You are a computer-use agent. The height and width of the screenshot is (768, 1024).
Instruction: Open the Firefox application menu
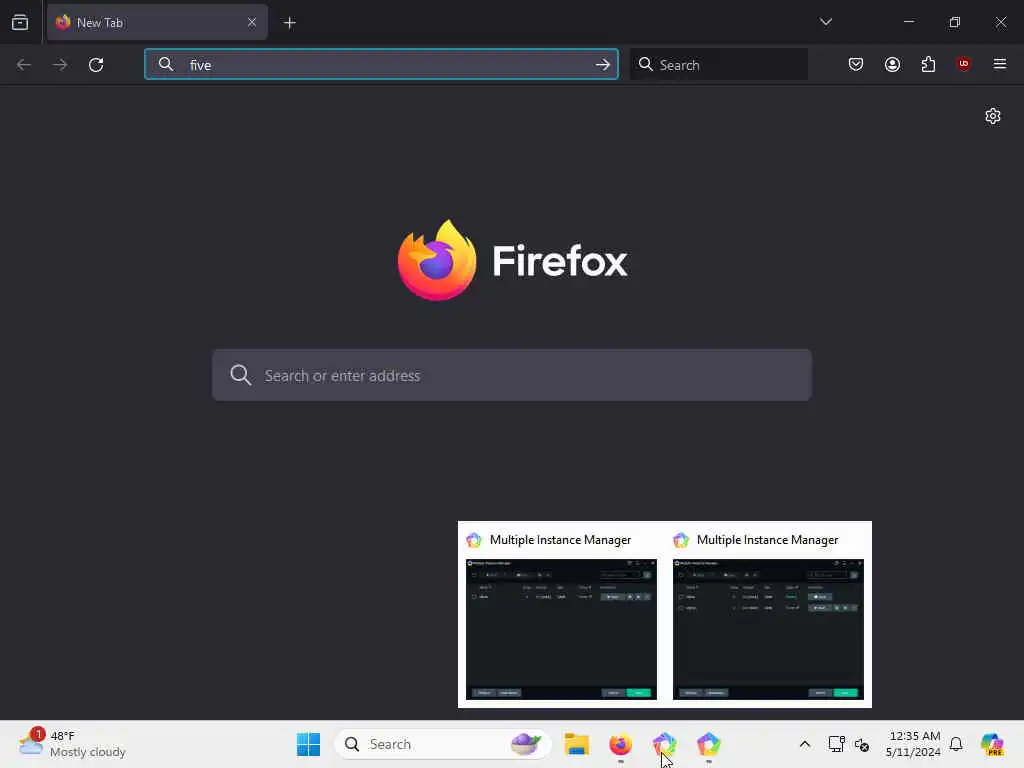coord(999,64)
